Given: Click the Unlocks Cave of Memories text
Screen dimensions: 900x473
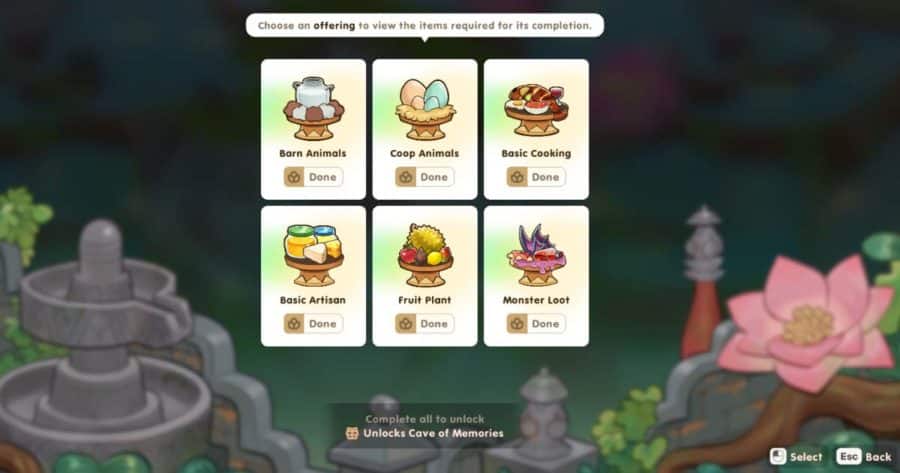Looking at the screenshot, I should point(433,433).
